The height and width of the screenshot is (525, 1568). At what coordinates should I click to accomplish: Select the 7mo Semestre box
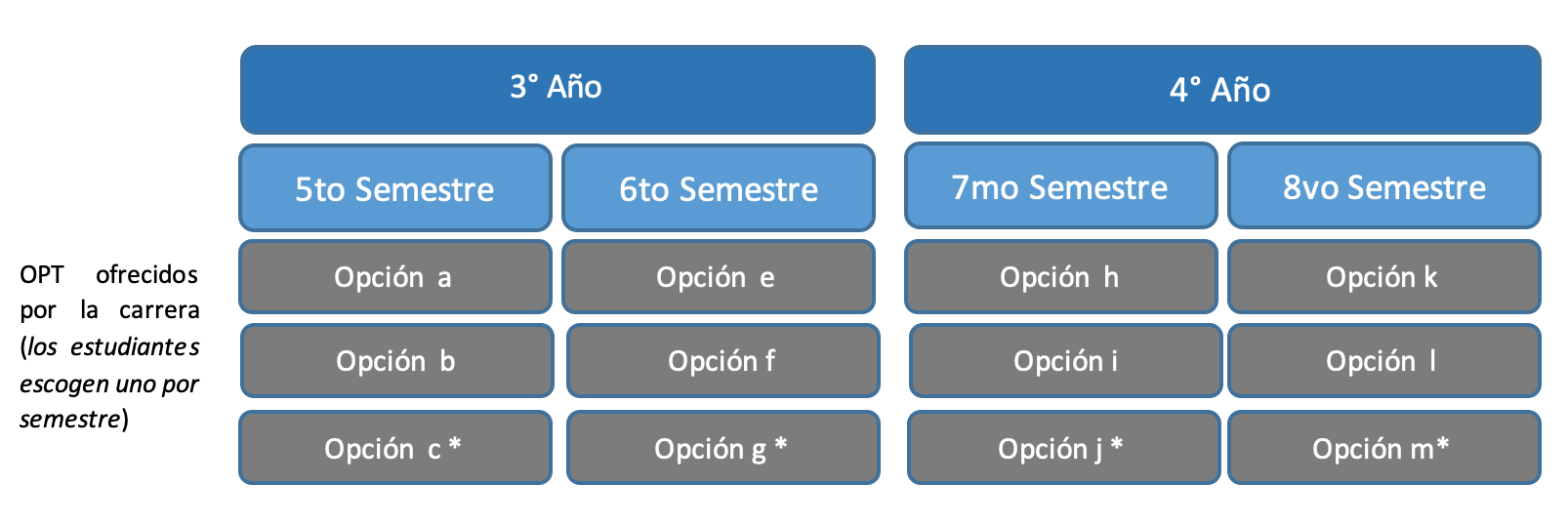point(1061,185)
